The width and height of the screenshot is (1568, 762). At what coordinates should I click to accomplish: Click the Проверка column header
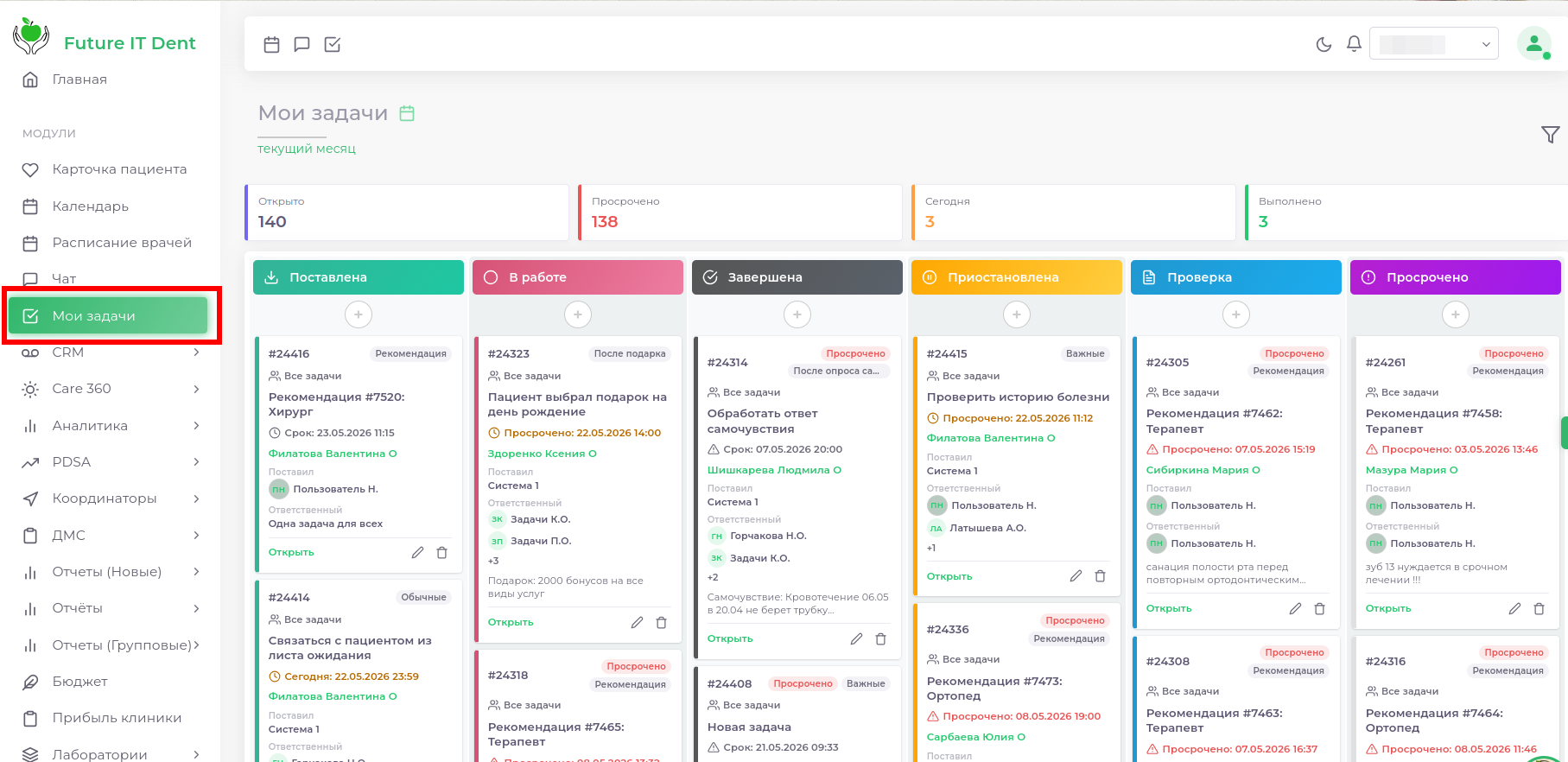(1236, 277)
